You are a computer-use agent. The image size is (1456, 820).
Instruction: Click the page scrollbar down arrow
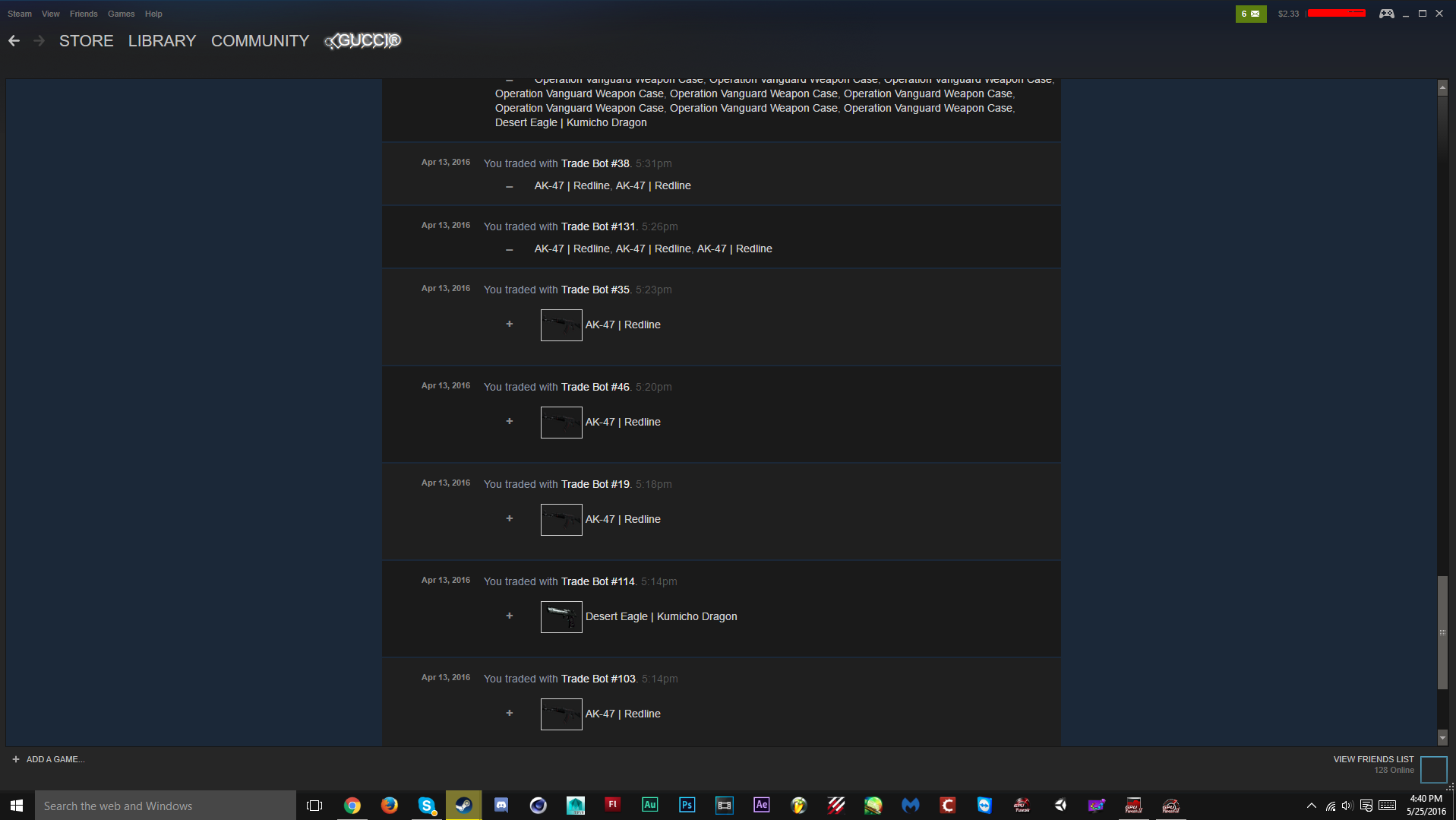1442,737
